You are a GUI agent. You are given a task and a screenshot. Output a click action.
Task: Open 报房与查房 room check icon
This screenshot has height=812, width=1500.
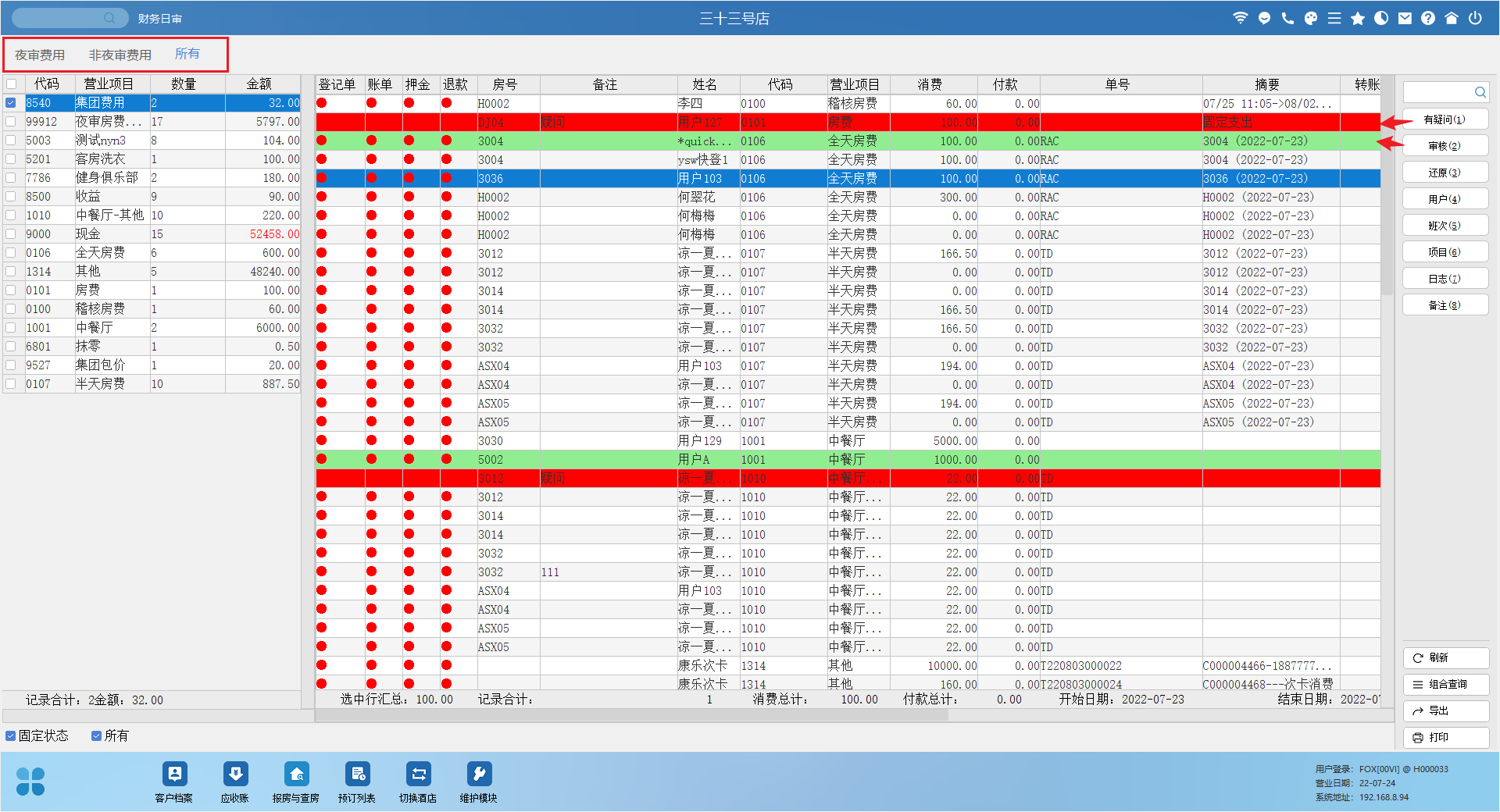(296, 774)
